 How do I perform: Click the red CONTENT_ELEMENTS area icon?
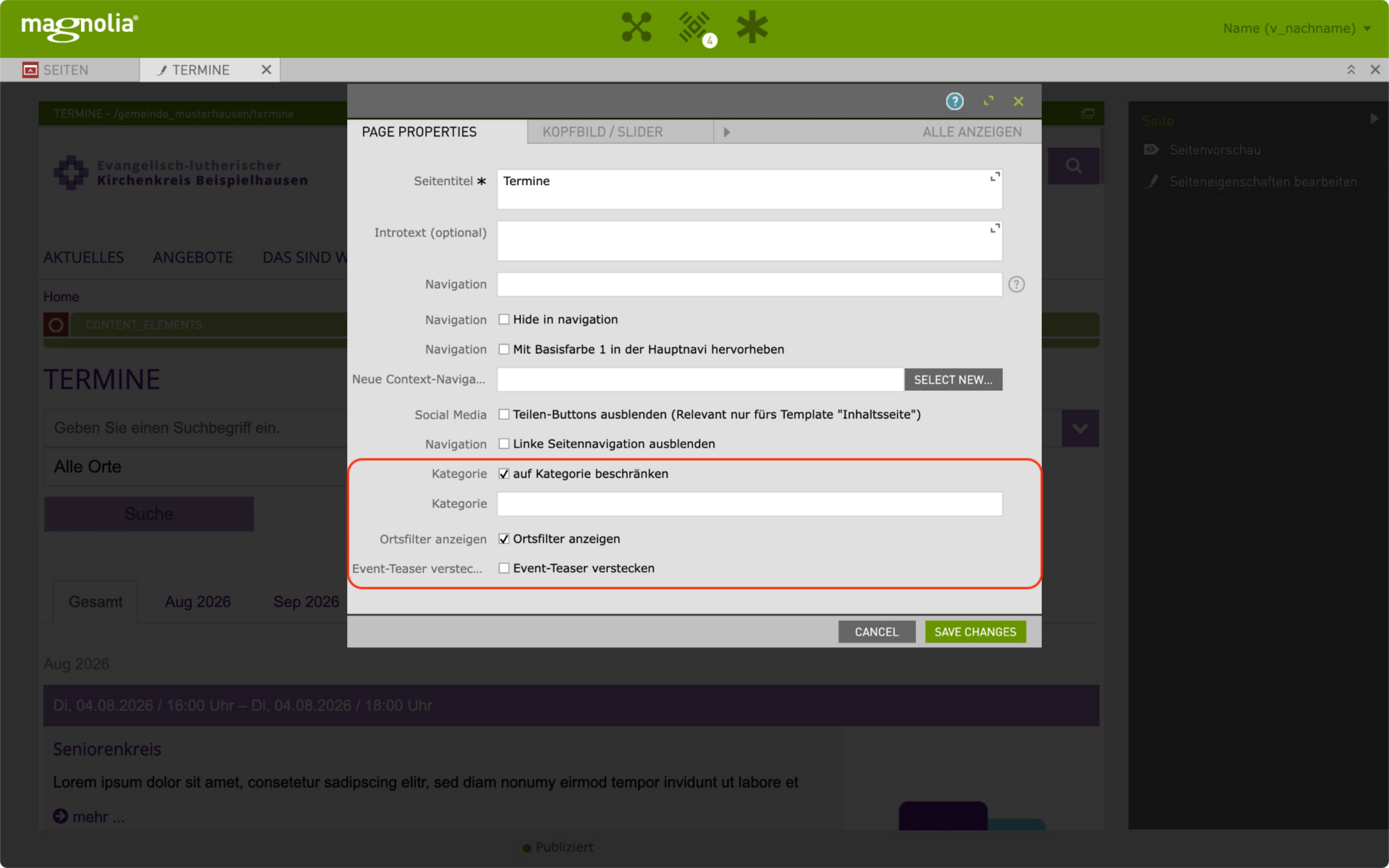pos(56,325)
